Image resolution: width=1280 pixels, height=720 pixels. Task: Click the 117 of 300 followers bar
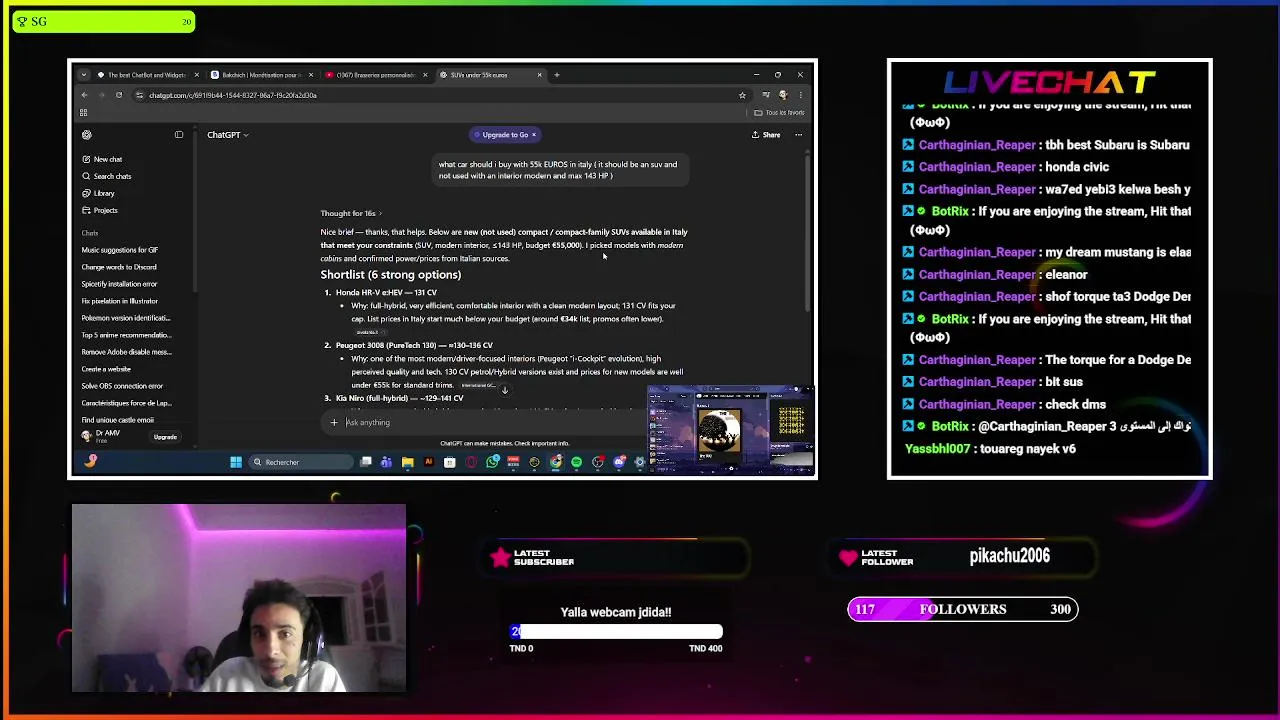(x=963, y=609)
